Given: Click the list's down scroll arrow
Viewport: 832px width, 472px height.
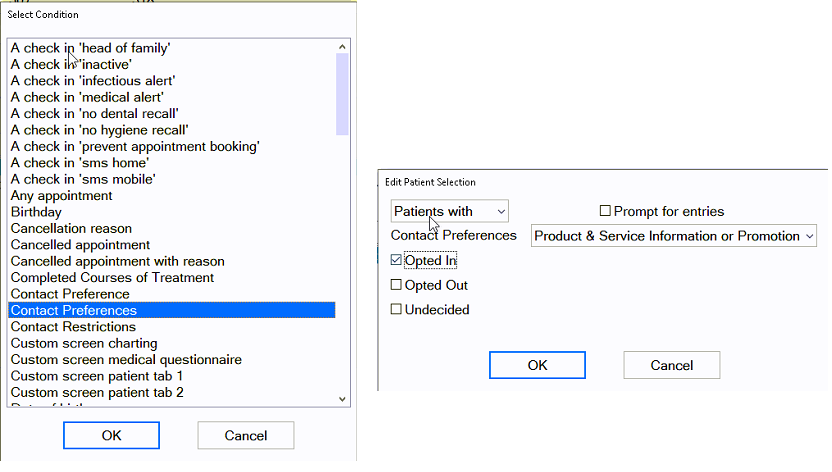Looking at the screenshot, I should tap(342, 399).
